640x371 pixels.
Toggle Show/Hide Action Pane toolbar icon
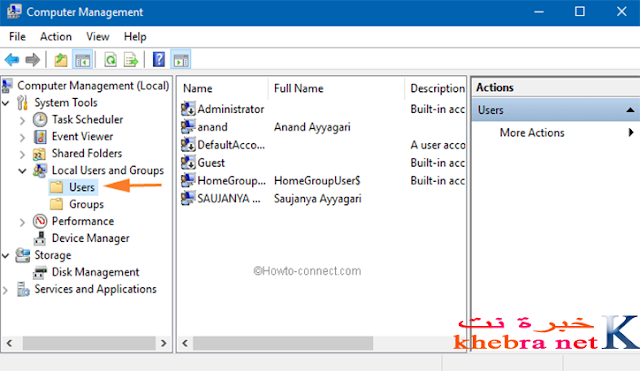pyautogui.click(x=181, y=60)
